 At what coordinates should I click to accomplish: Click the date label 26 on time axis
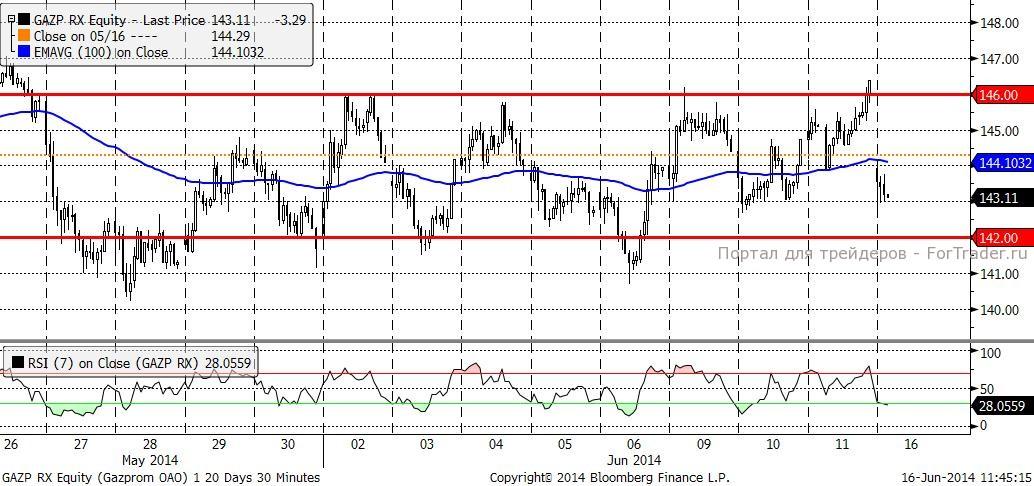(10, 444)
